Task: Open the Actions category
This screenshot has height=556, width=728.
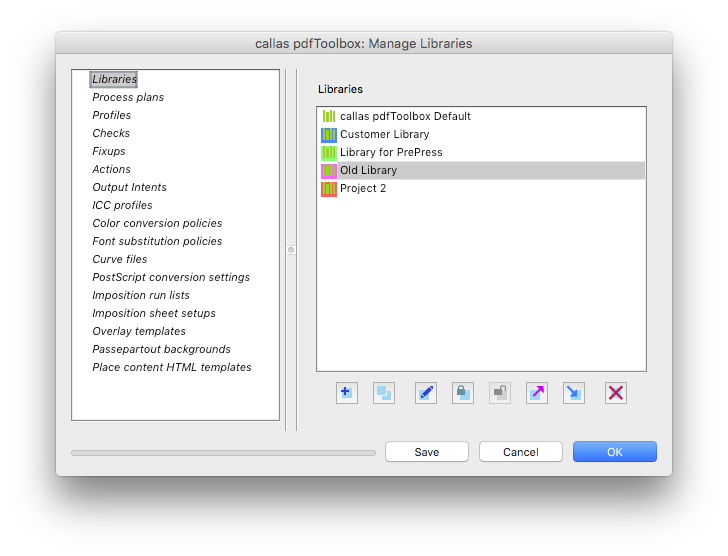Action: tap(111, 169)
